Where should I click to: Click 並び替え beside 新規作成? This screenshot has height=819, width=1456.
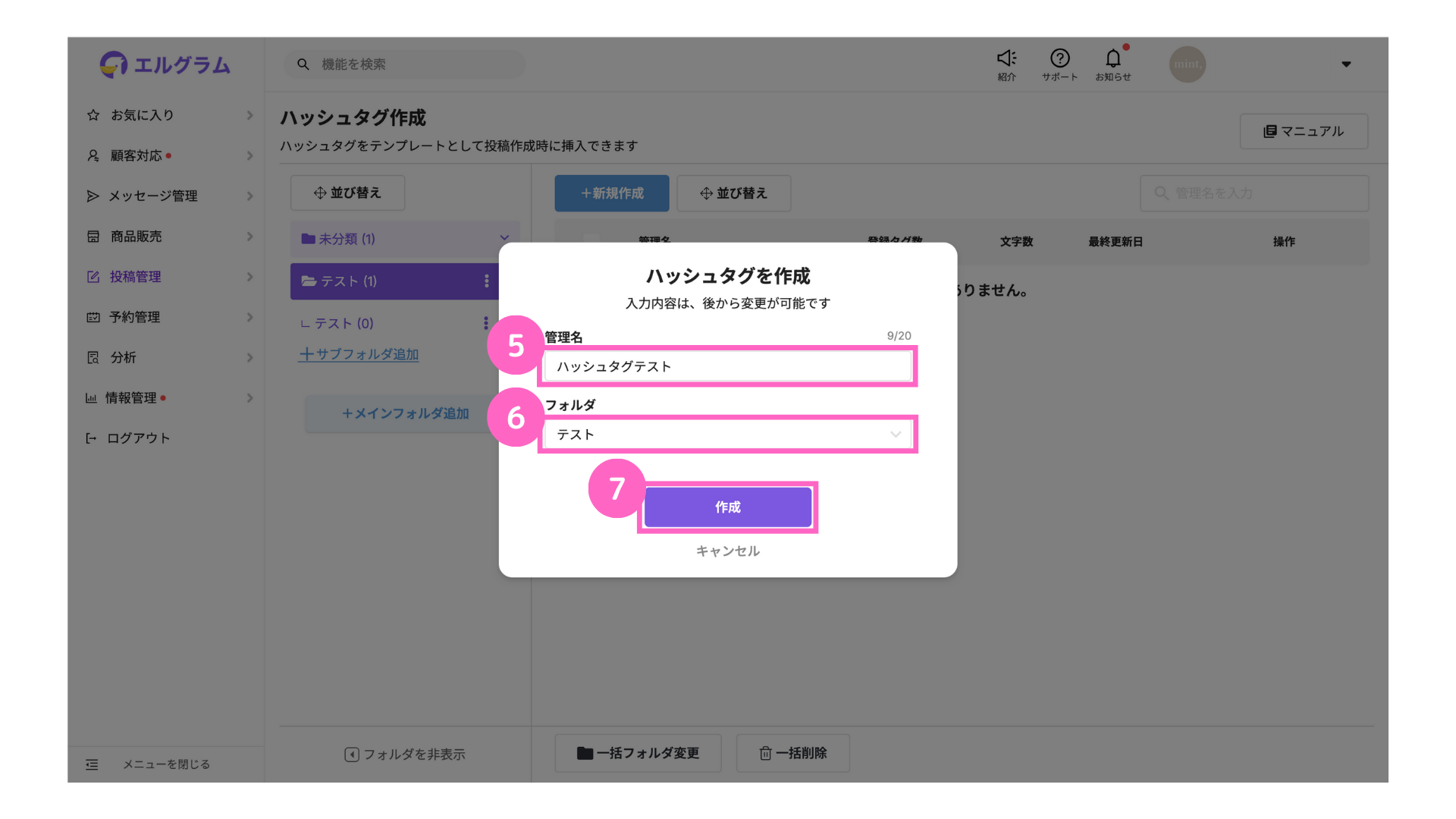coord(733,193)
